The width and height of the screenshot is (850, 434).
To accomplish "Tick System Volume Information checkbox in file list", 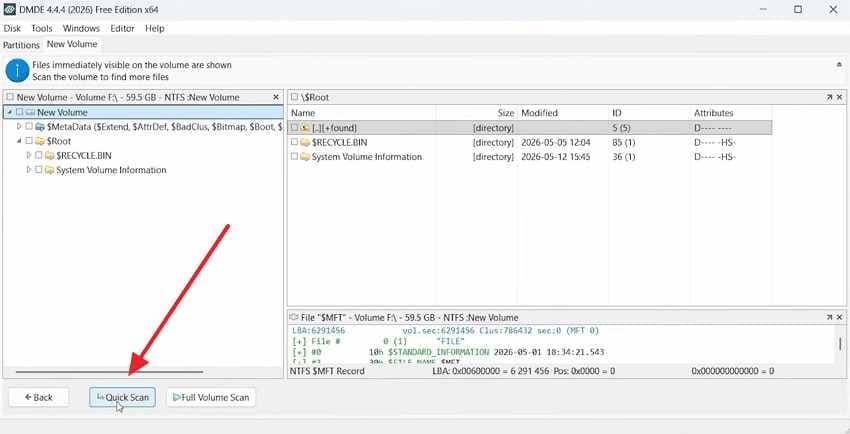I will pos(295,157).
